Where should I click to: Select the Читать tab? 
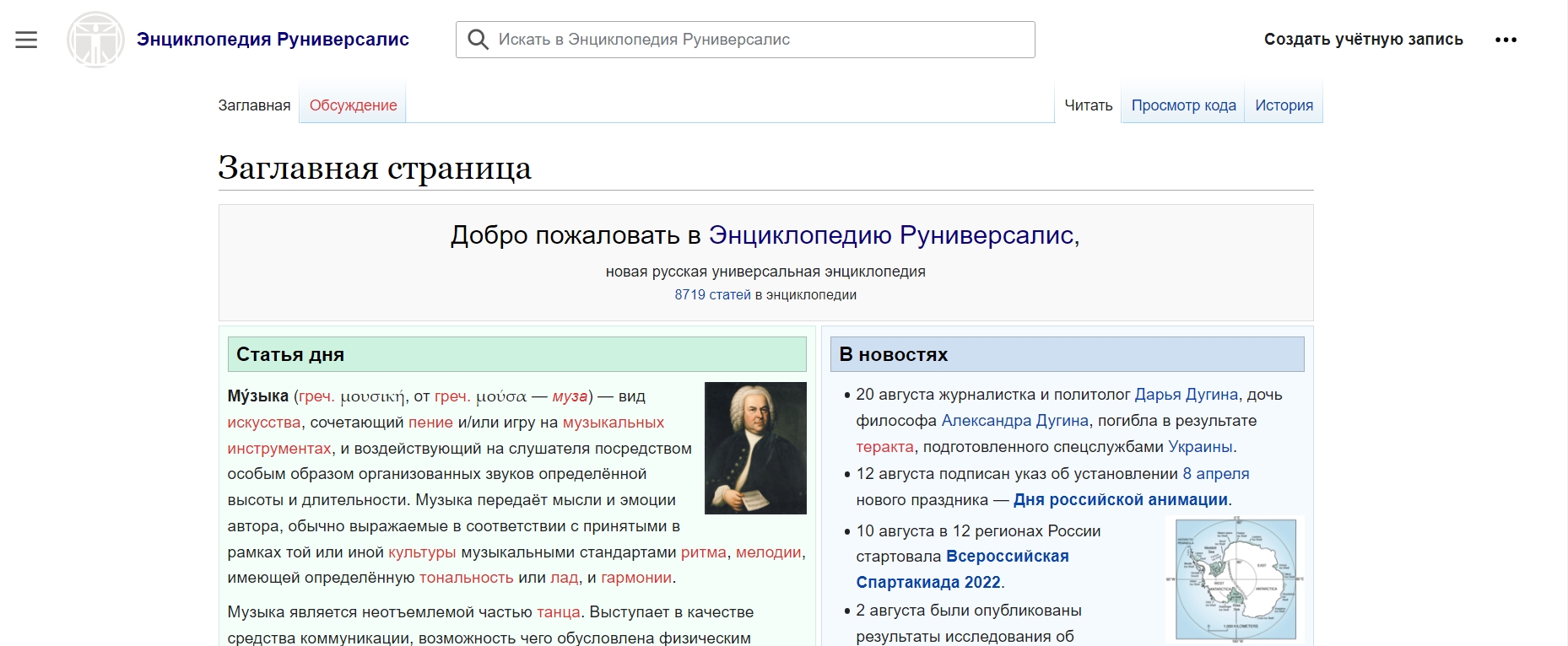coord(1088,105)
